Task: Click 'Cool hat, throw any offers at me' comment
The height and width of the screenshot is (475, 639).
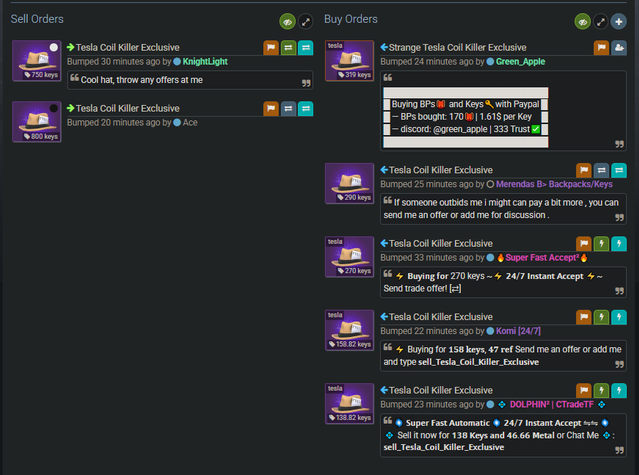Action: [x=142, y=80]
